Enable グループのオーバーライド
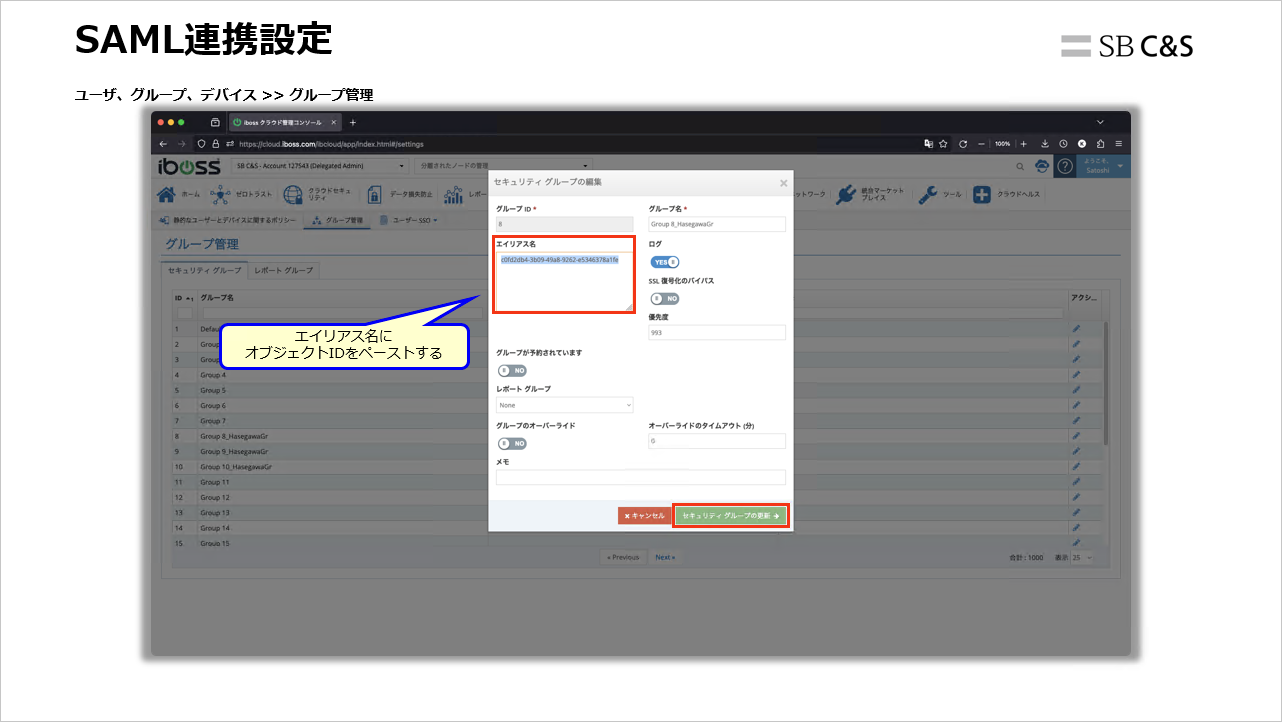Viewport: 1282px width, 722px height. point(510,441)
